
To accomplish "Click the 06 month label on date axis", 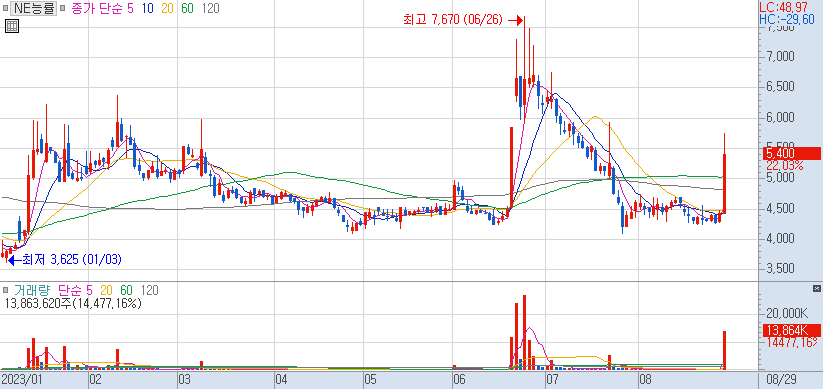I will (x=459, y=379).
